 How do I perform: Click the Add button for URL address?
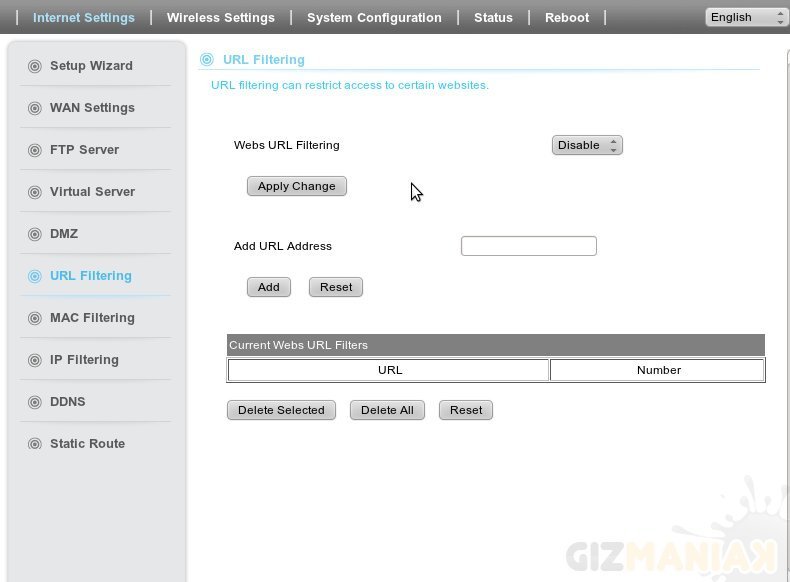269,287
